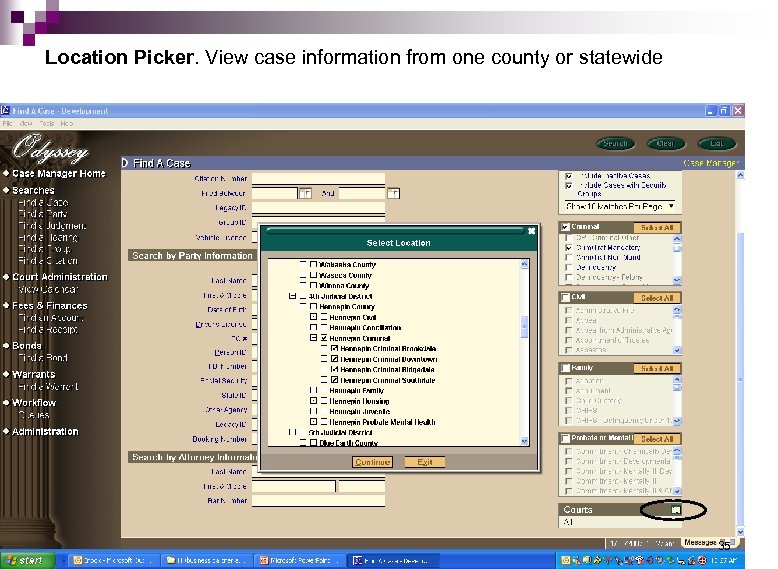Click the Case Manager link at top right
The height and width of the screenshot is (569, 778).
point(711,163)
